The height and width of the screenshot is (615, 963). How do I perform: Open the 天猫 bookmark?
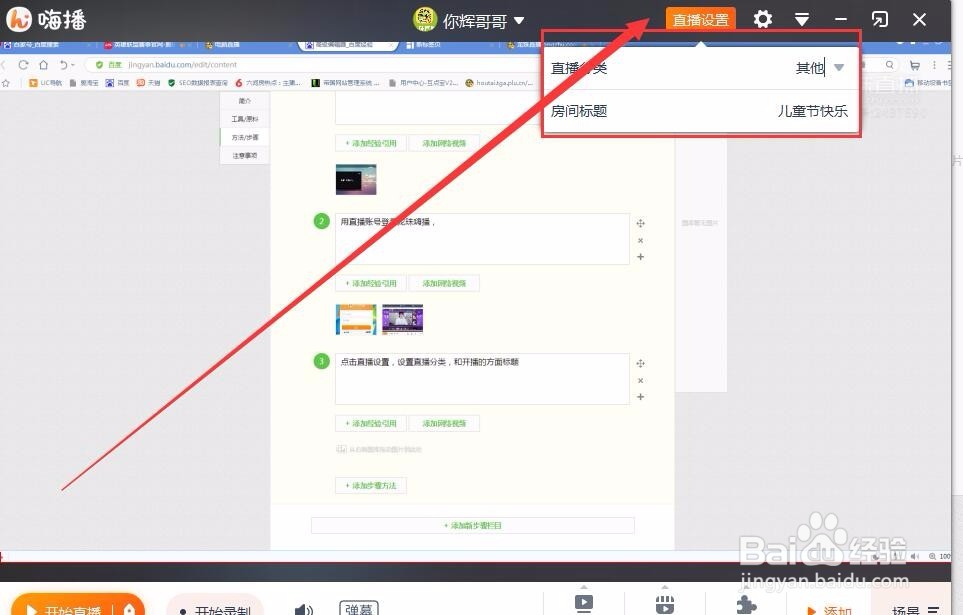148,82
